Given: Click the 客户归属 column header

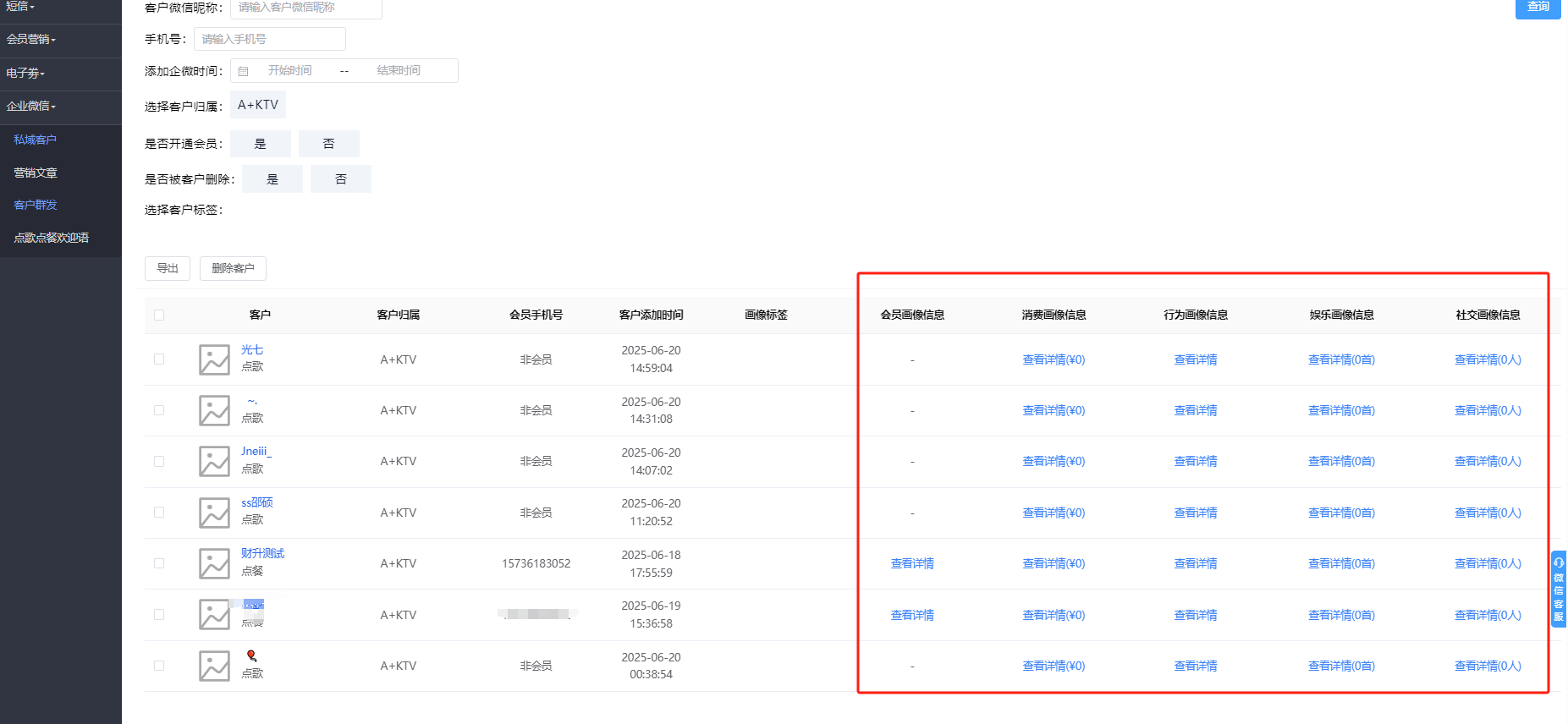Looking at the screenshot, I should [399, 315].
